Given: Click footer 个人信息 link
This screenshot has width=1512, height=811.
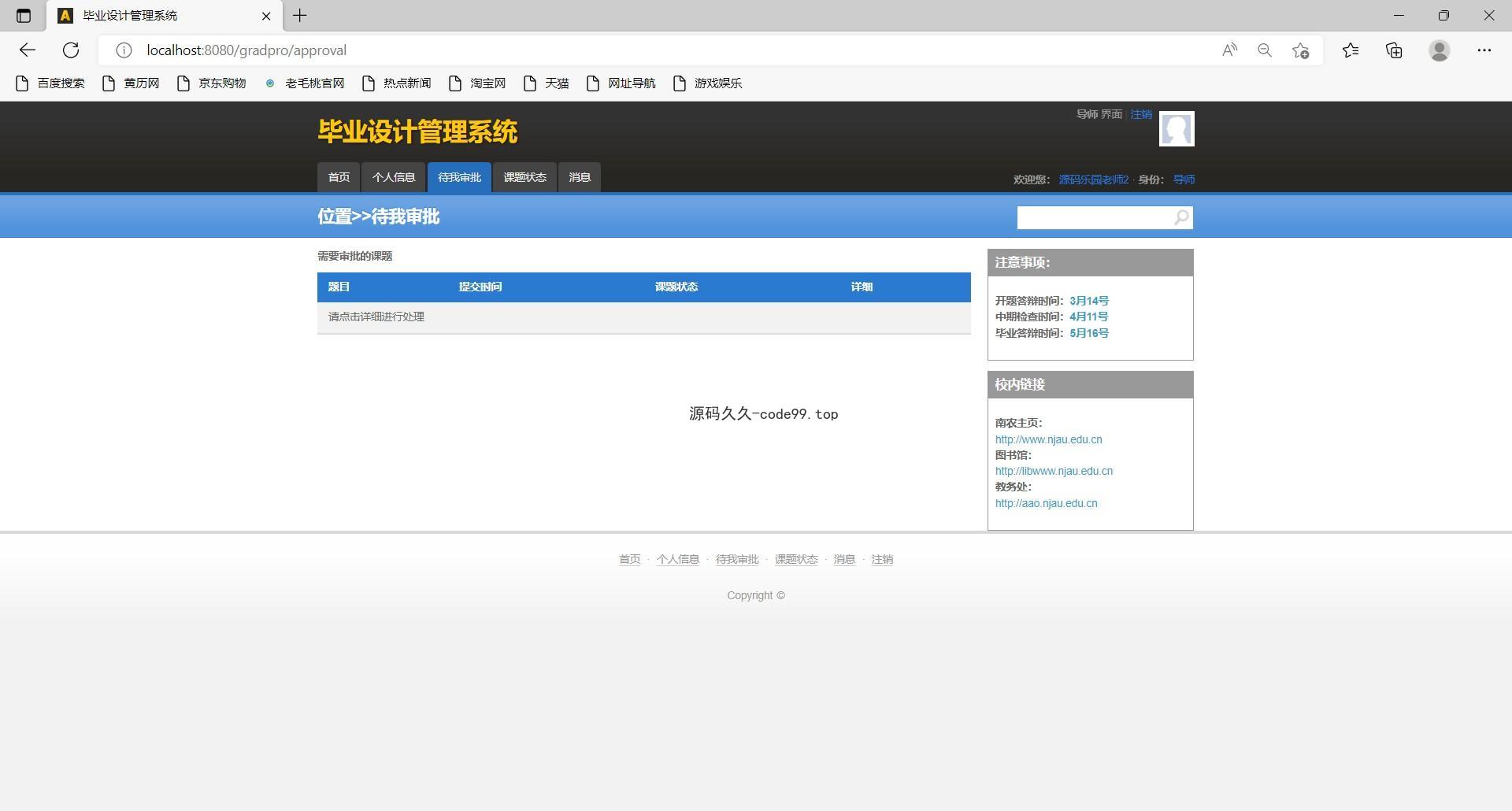Looking at the screenshot, I should pos(677,559).
